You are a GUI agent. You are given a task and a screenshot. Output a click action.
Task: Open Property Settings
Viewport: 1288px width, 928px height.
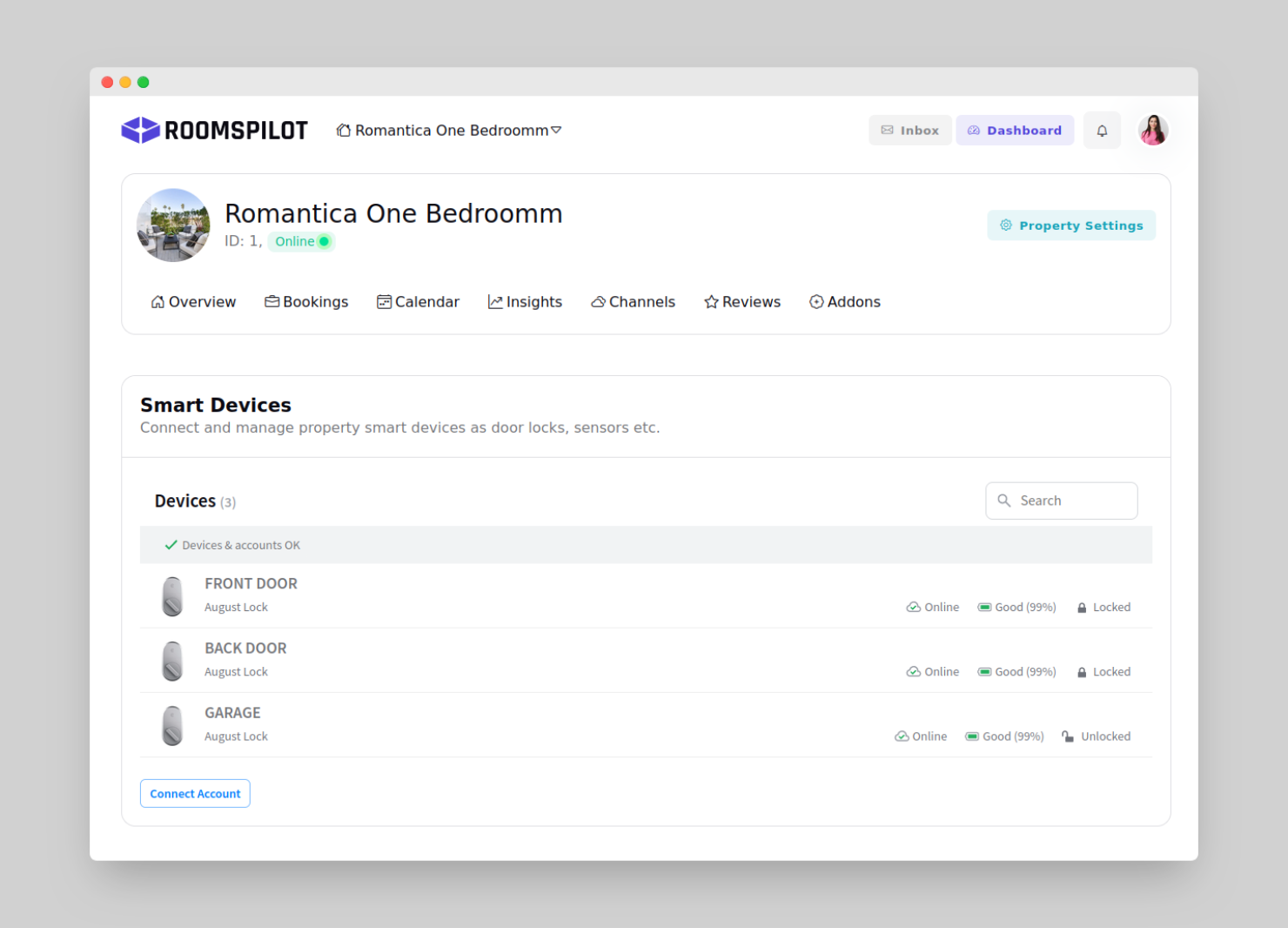pyautogui.click(x=1071, y=225)
